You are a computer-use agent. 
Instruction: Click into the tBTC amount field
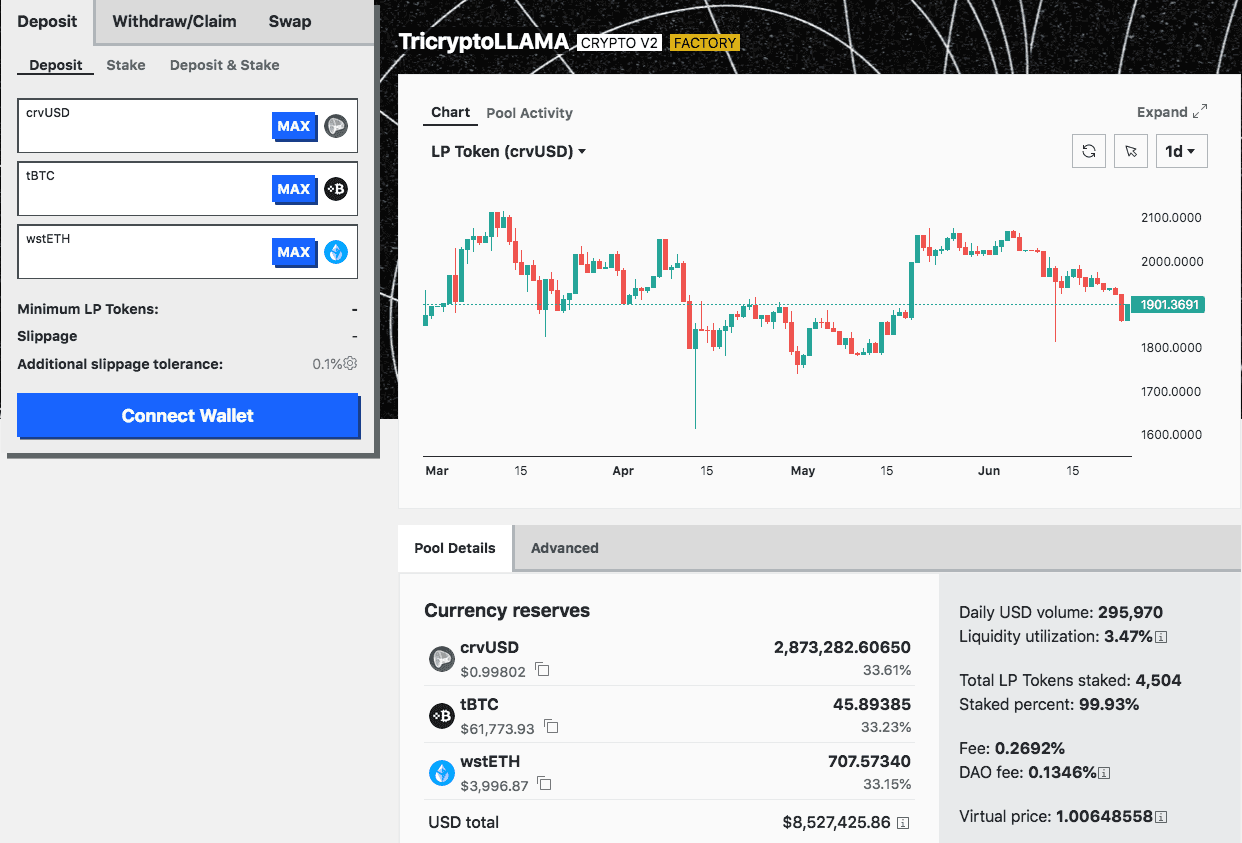[x=145, y=194]
